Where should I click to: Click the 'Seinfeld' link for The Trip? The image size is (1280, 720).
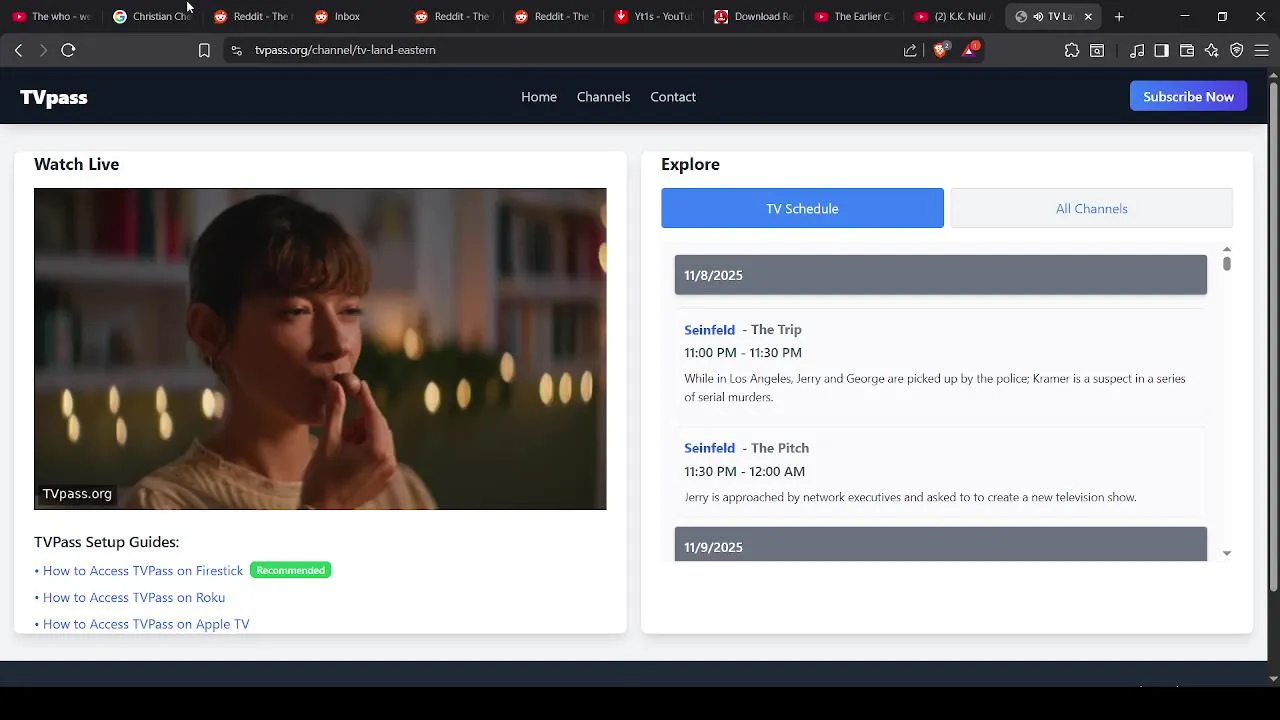[x=709, y=330]
